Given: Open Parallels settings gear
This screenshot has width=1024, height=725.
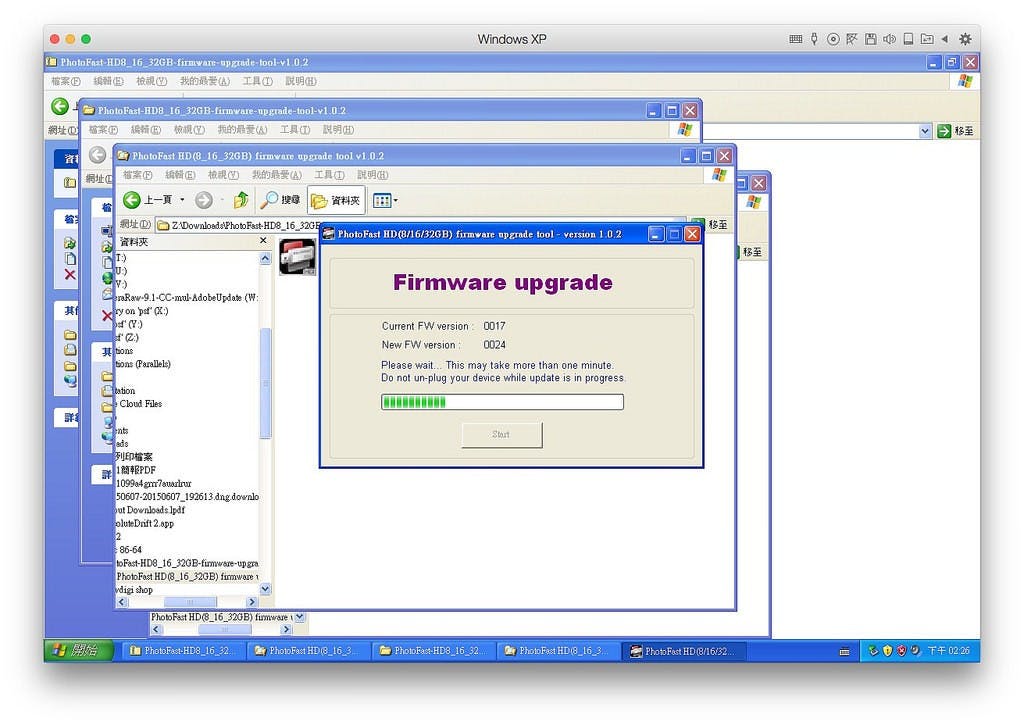Looking at the screenshot, I should click(965, 39).
